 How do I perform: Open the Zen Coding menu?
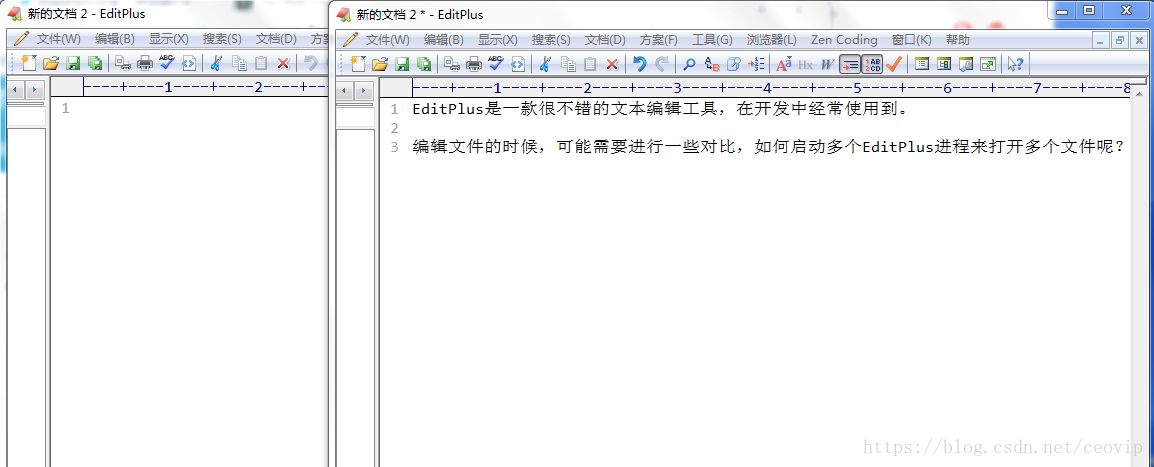844,40
